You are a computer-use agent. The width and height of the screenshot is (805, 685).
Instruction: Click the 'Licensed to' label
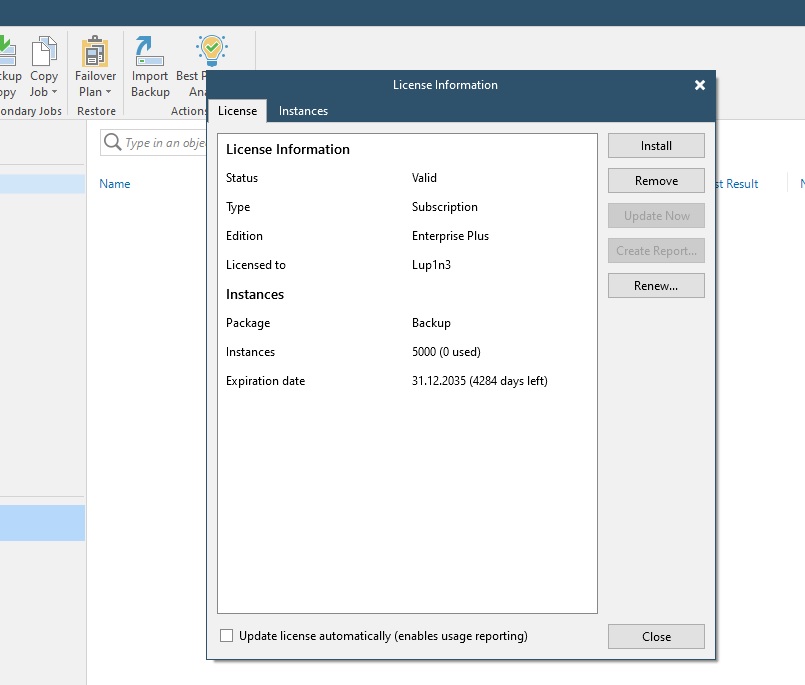click(256, 265)
